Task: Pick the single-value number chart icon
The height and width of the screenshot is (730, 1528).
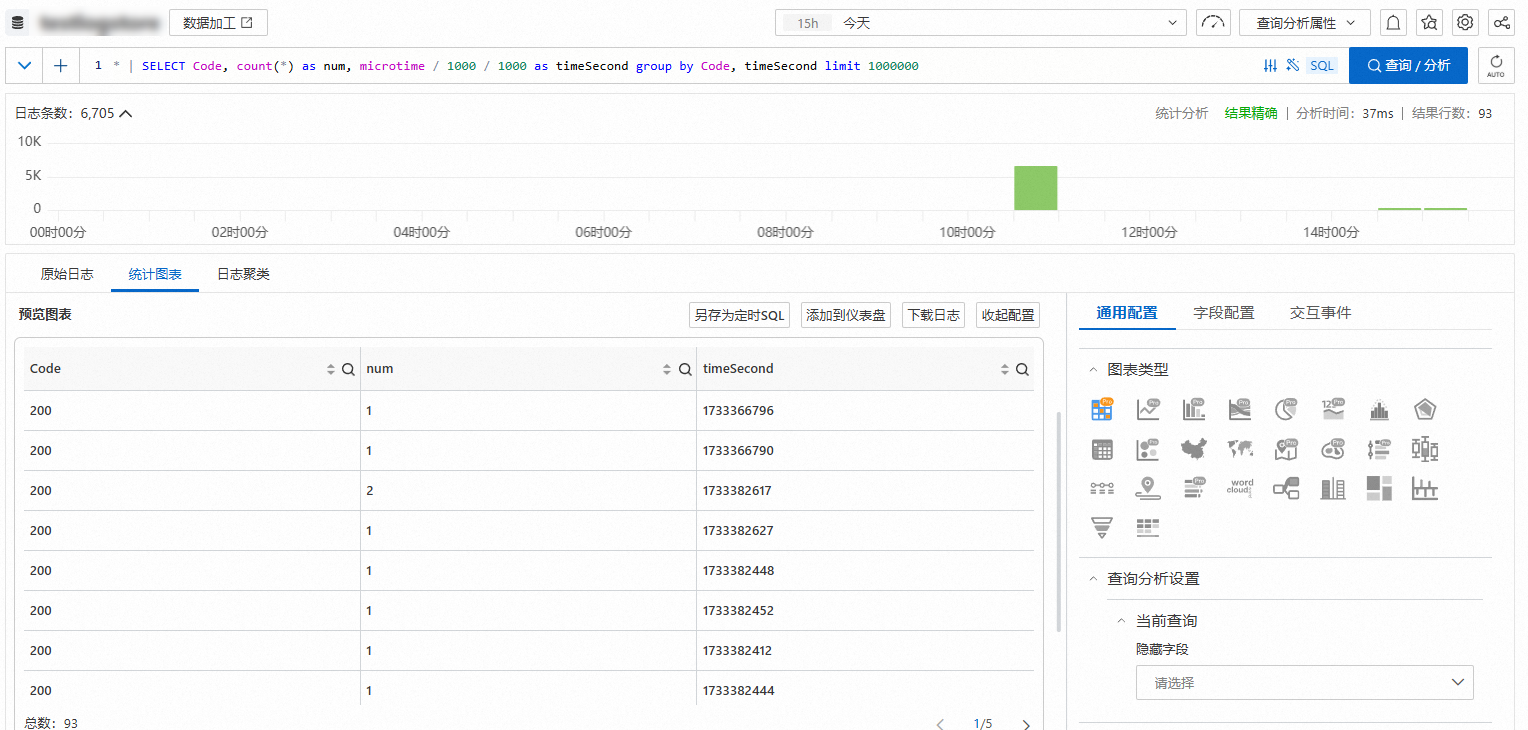Action: [1333, 409]
